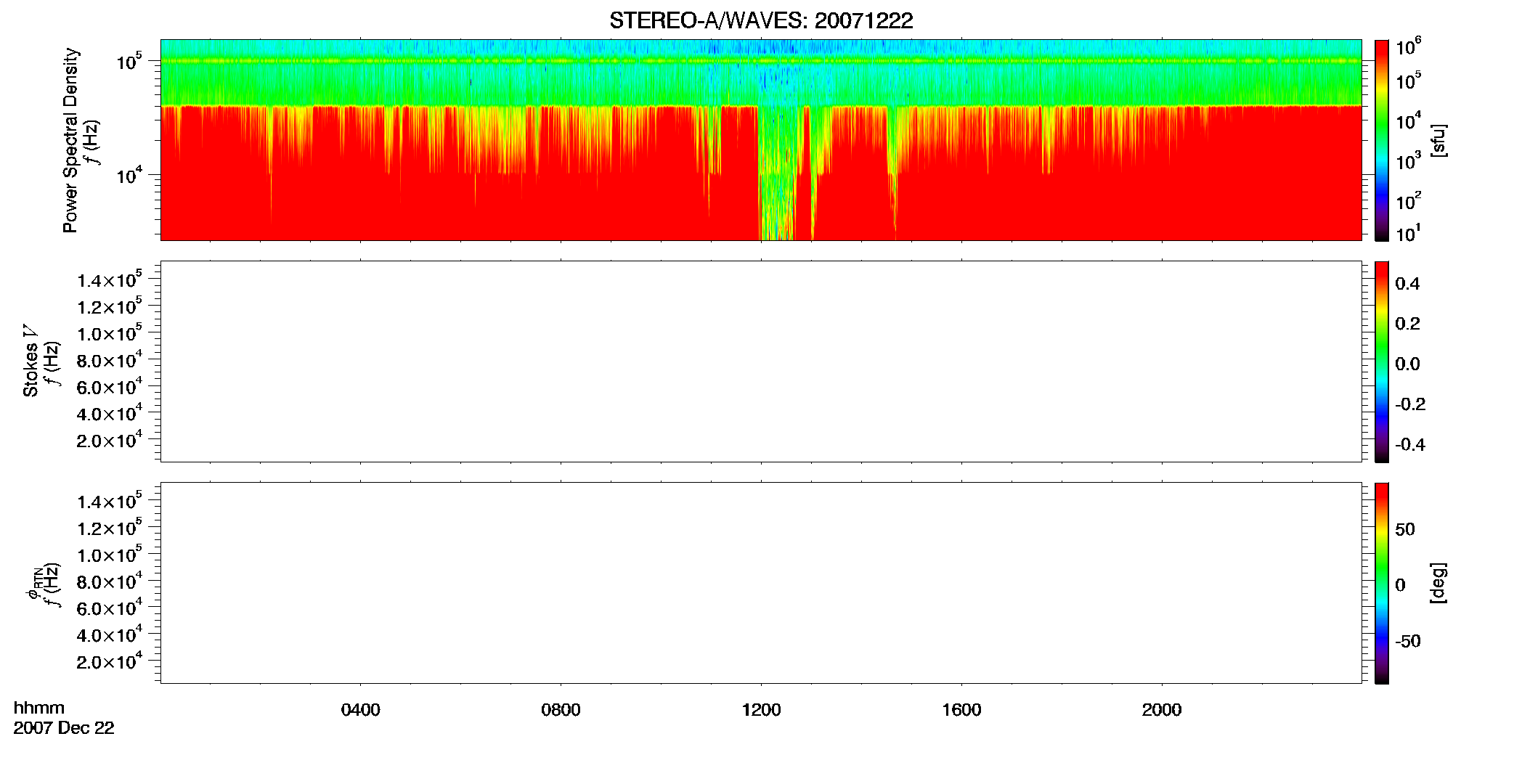1522x784 pixels.
Task: Click the power spectral density colorbar
Action: (1382, 140)
